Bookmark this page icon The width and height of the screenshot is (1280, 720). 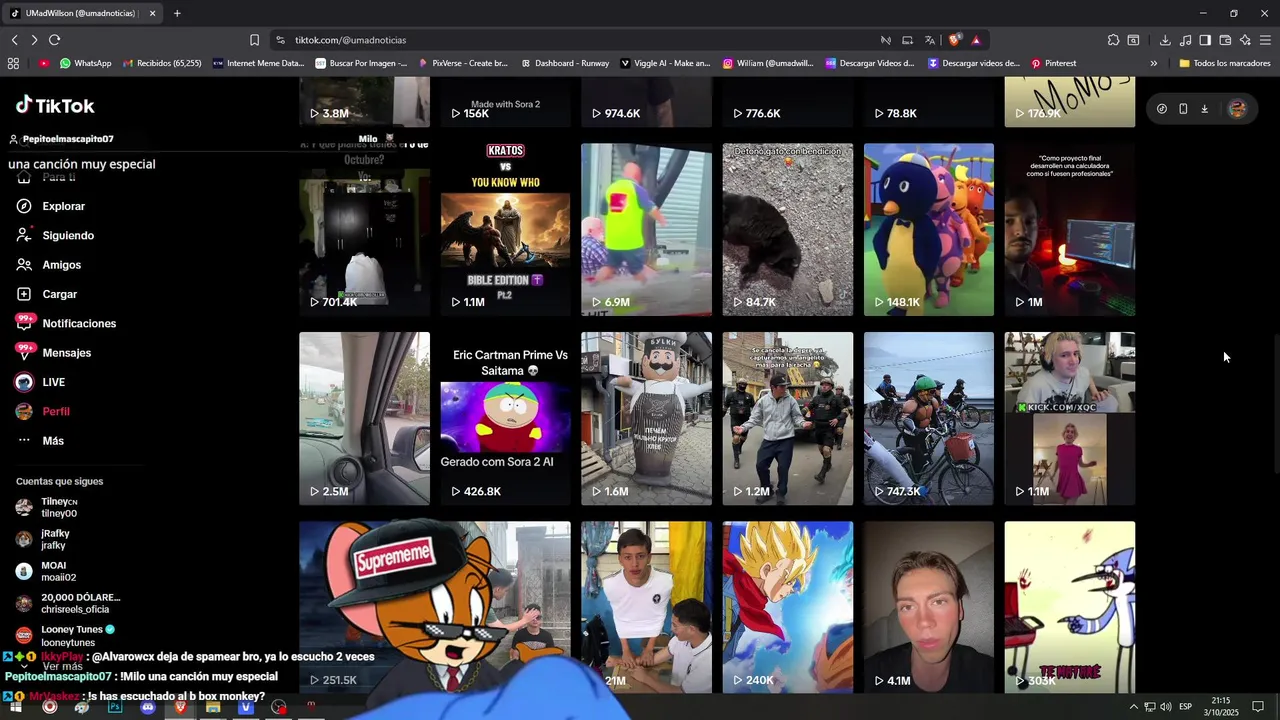pyautogui.click(x=254, y=40)
